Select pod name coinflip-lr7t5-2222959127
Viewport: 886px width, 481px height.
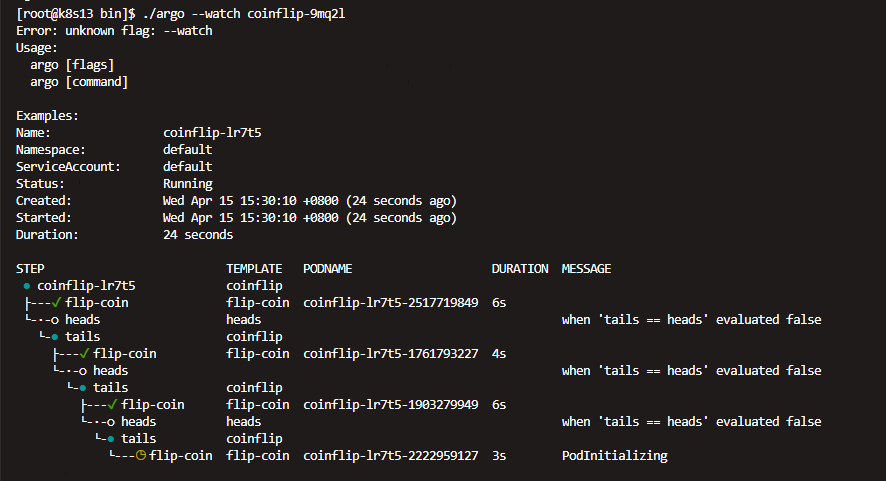pyautogui.click(x=390, y=456)
